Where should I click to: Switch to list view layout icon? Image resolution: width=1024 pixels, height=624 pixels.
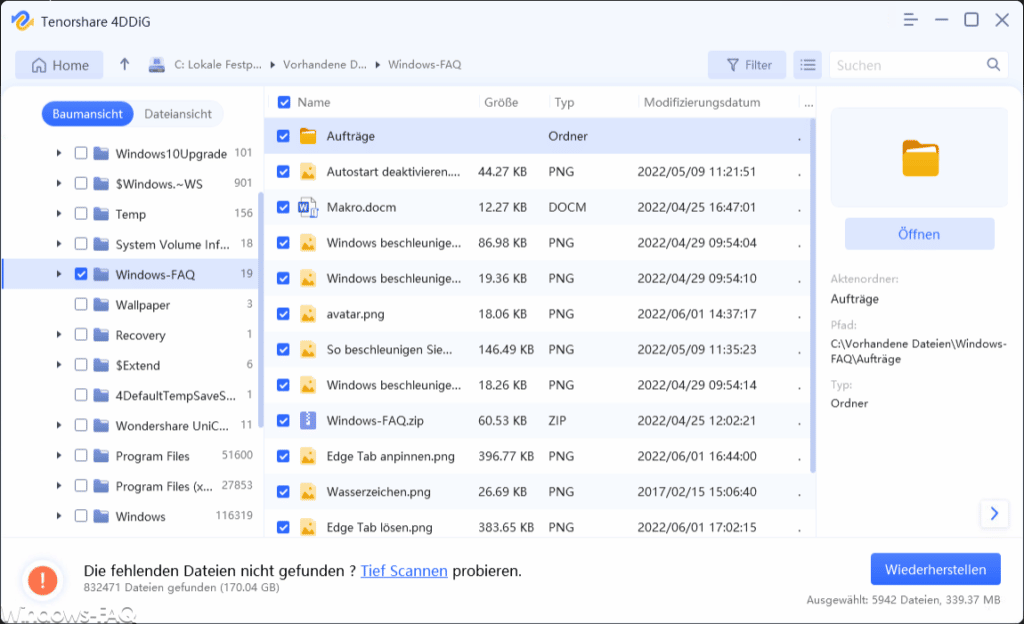808,65
